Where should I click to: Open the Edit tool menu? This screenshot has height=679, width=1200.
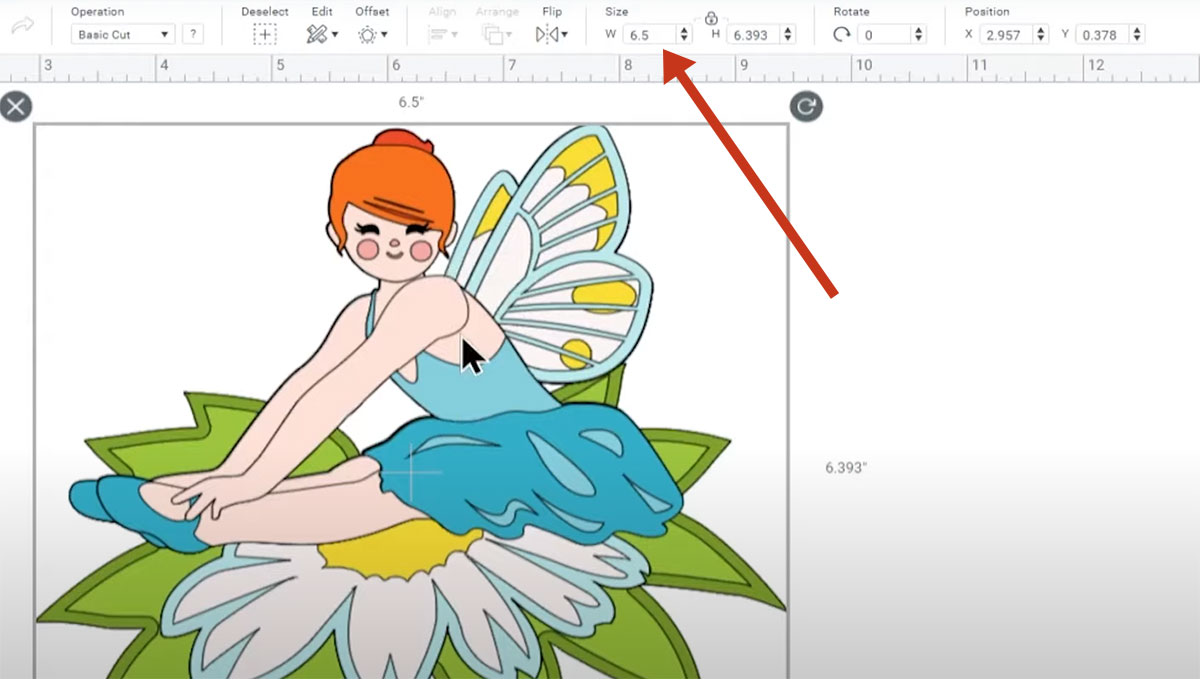(322, 34)
